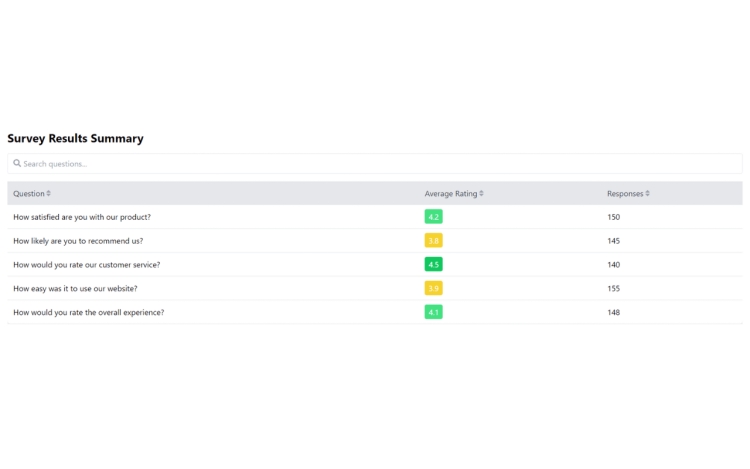Select the 4.1 green rating badge

(x=433, y=312)
